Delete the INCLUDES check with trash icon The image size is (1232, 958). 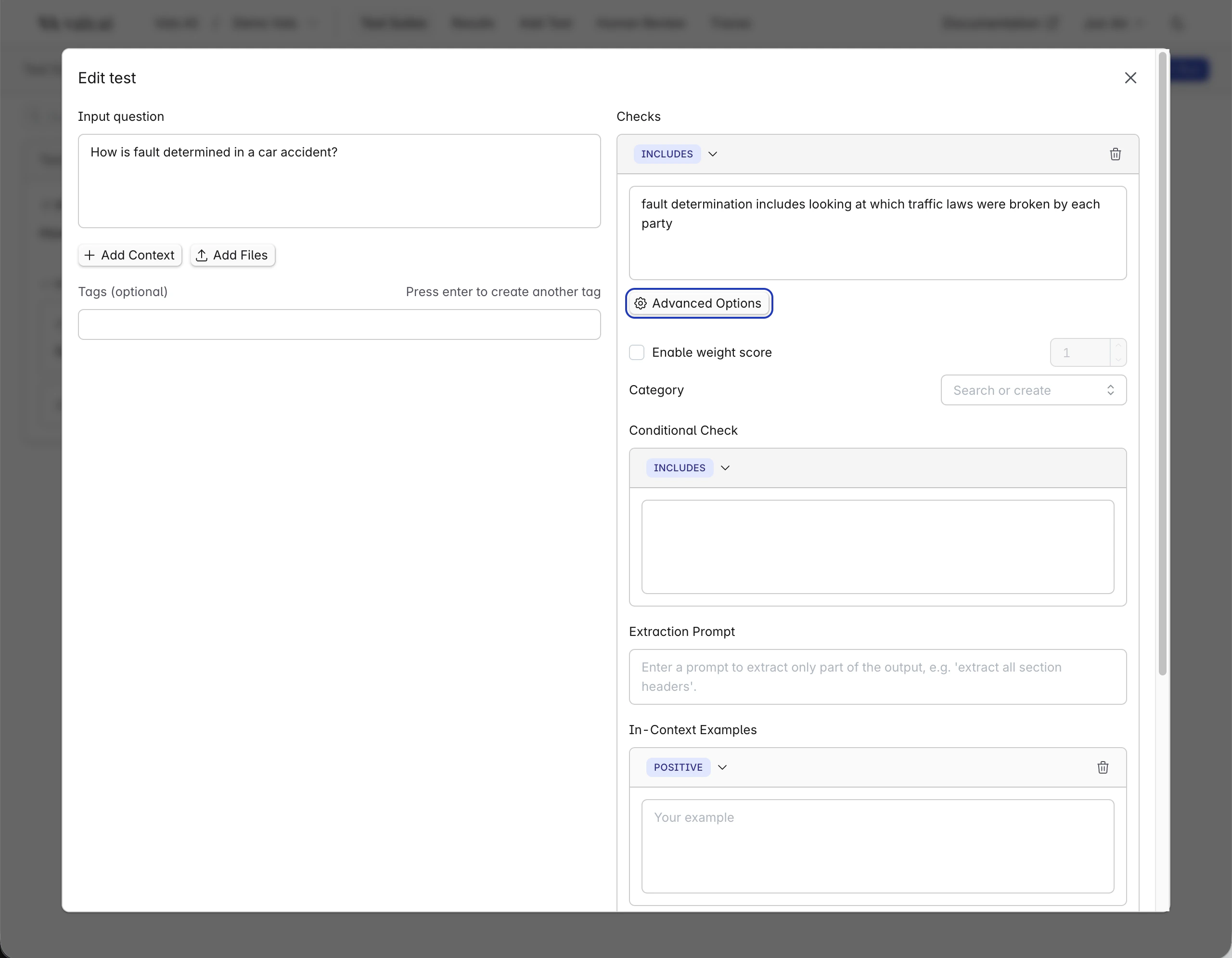[1115, 154]
